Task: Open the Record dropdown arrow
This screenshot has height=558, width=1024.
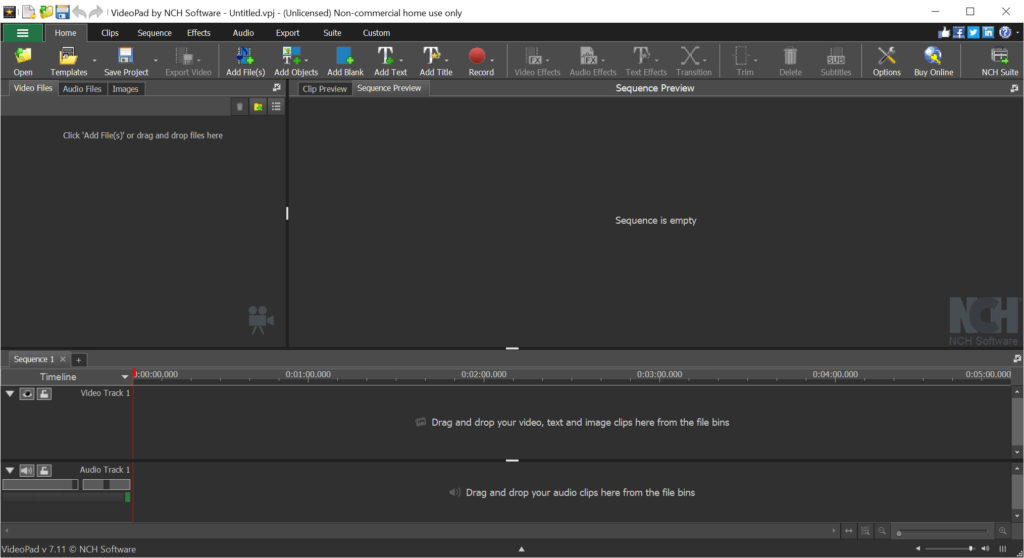Action: pyautogui.click(x=492, y=60)
